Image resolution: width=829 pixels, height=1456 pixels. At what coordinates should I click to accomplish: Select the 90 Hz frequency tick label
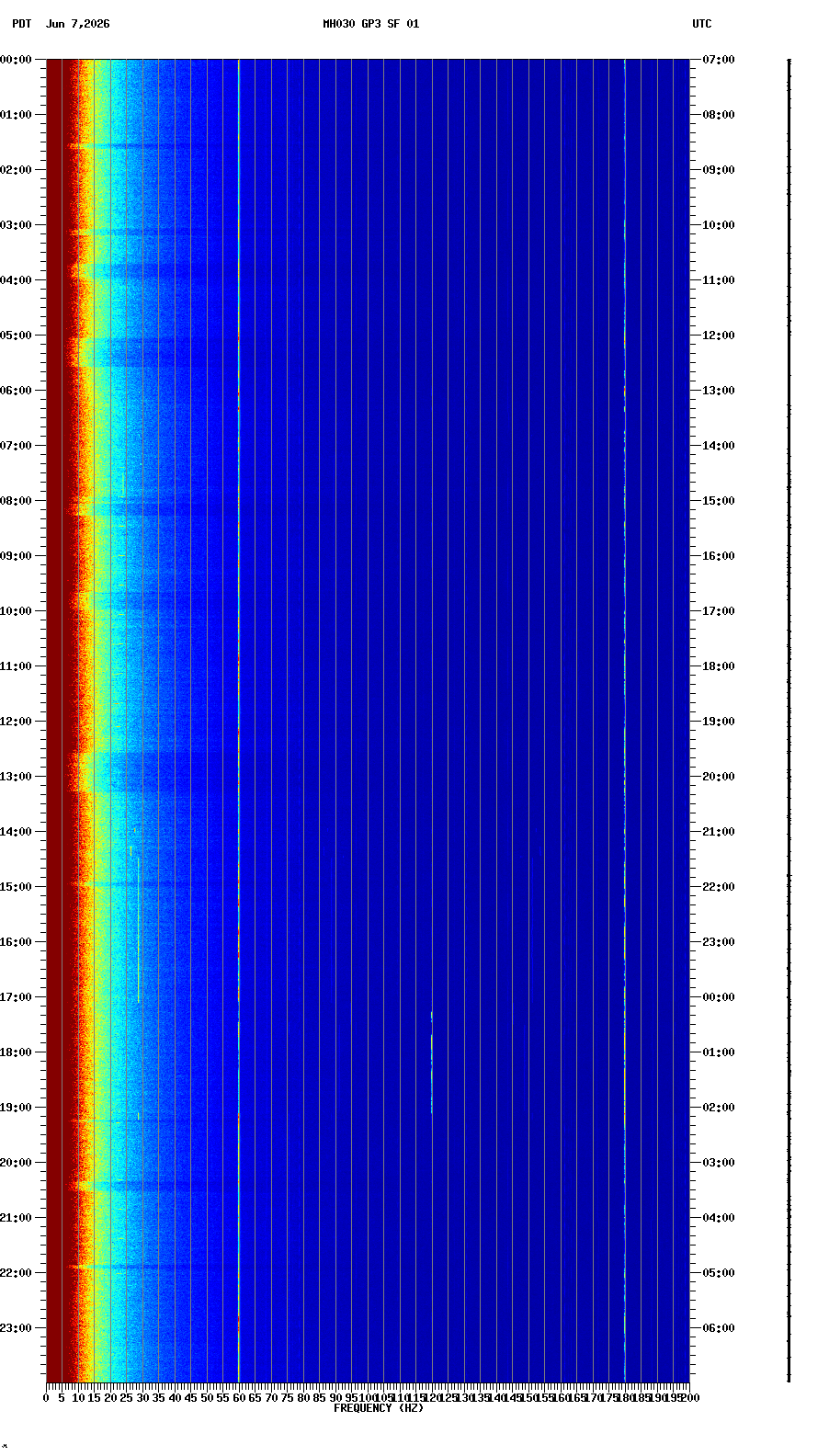(335, 1398)
